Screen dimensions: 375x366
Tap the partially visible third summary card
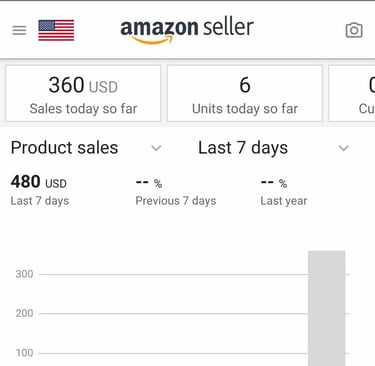(x=352, y=93)
